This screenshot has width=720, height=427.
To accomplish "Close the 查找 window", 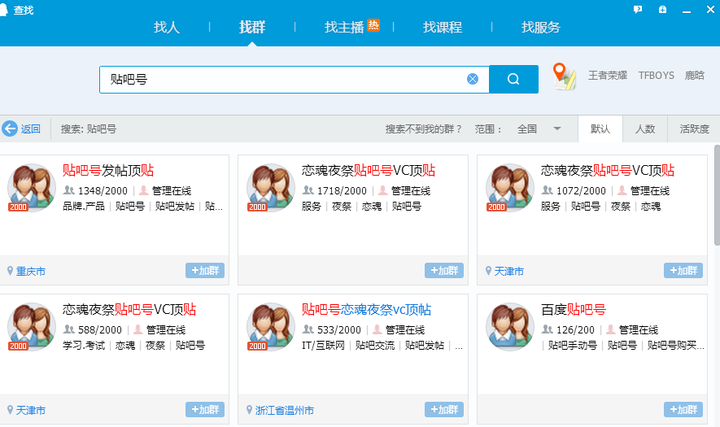I will [710, 9].
